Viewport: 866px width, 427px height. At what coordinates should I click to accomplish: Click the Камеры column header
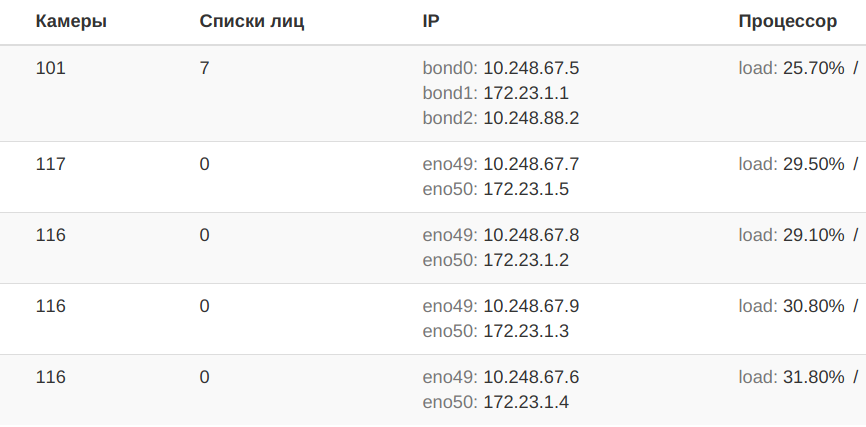pos(71,22)
